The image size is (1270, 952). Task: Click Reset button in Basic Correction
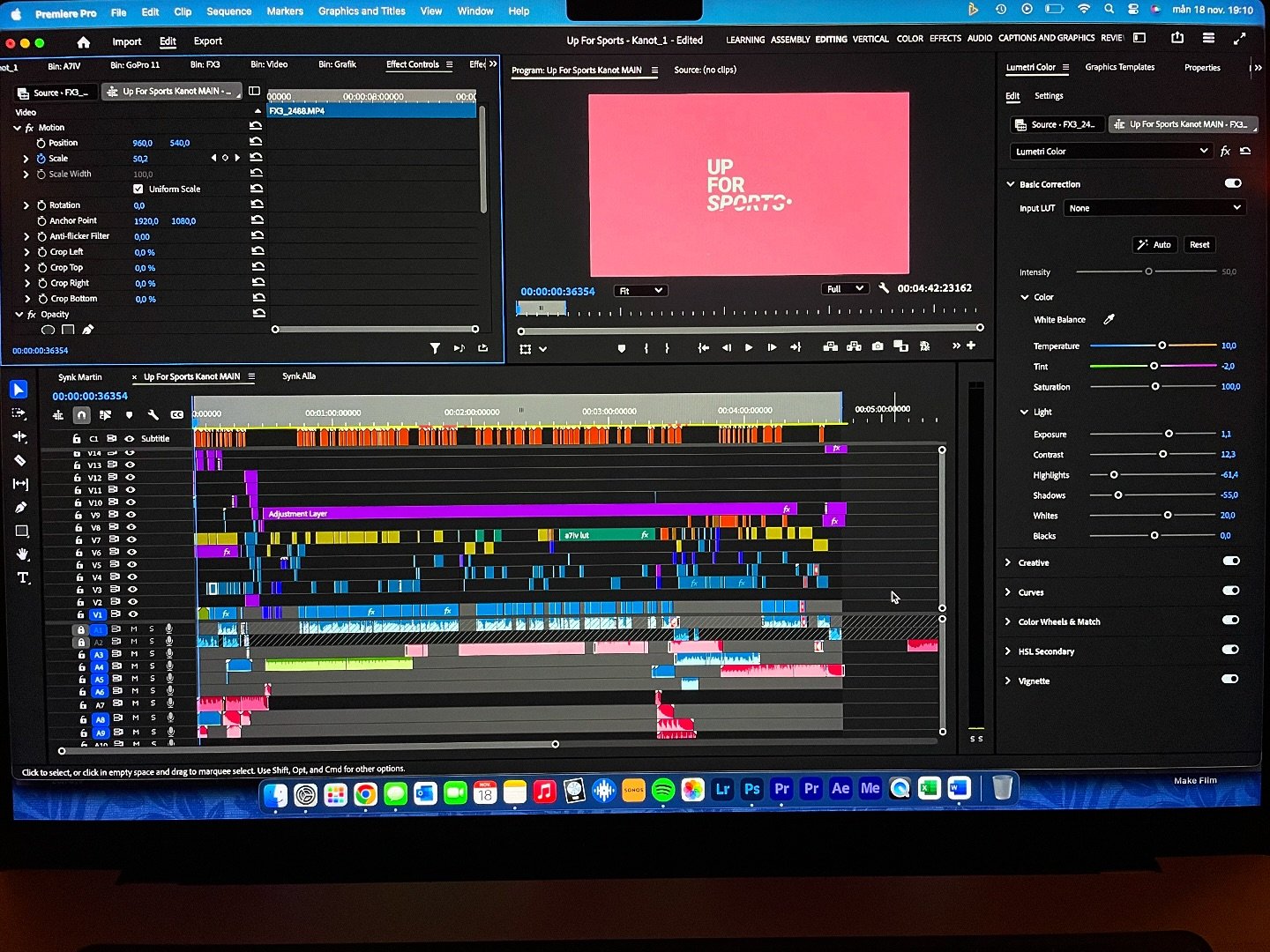[x=1199, y=245]
